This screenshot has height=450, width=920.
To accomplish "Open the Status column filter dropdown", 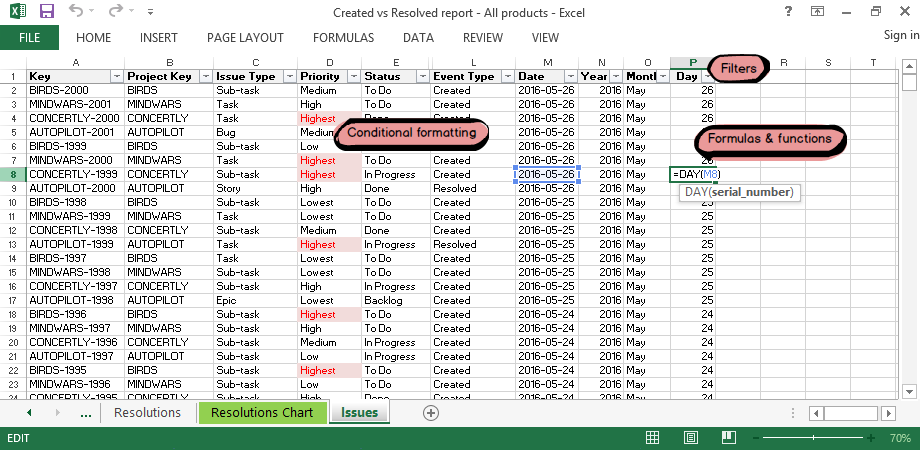I will click(422, 77).
